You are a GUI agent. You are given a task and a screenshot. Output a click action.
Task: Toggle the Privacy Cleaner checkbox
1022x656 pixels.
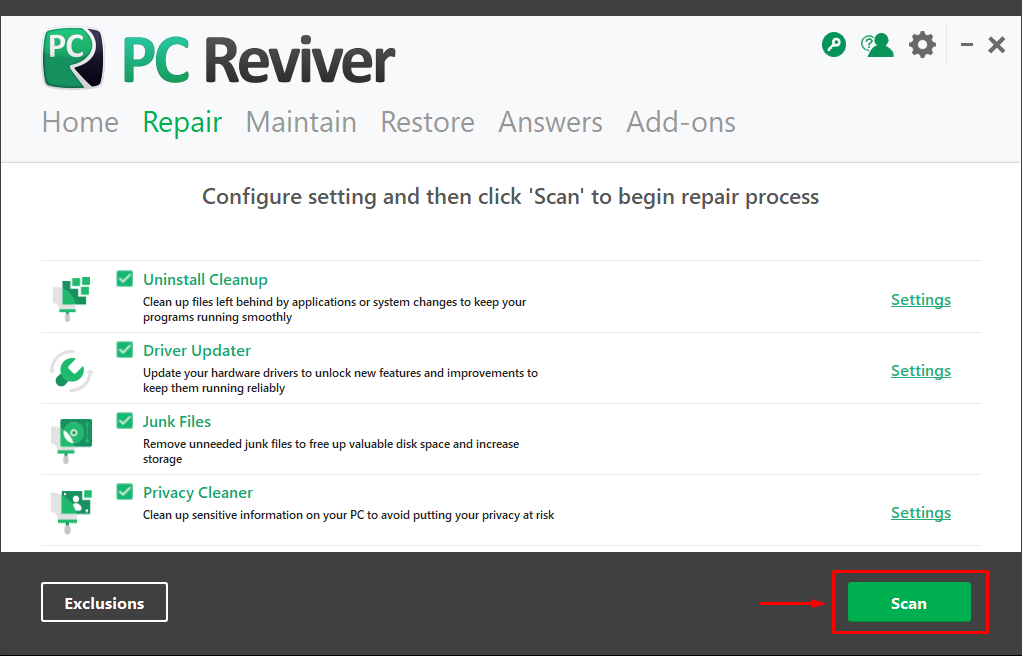124,492
